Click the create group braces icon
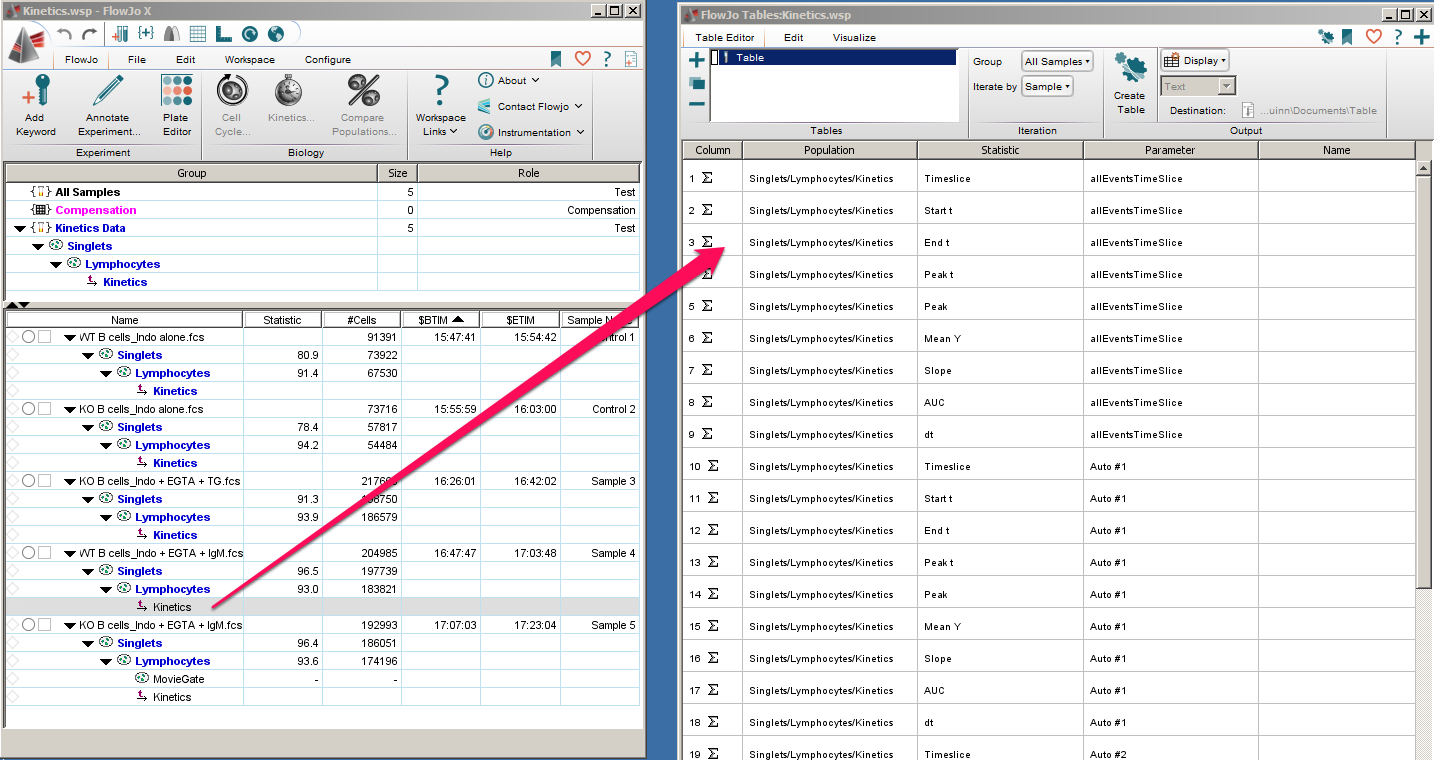The height and width of the screenshot is (760, 1434). tap(146, 33)
